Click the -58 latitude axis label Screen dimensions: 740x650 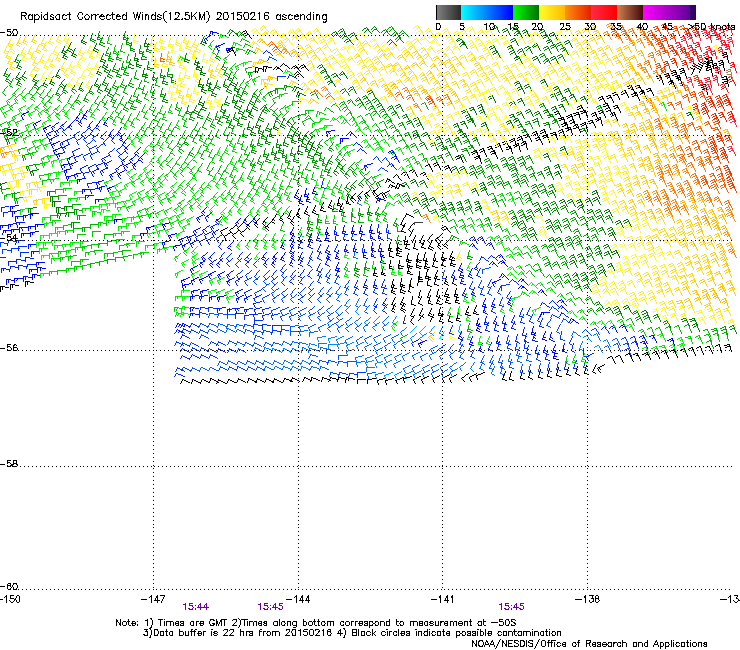click(9, 464)
